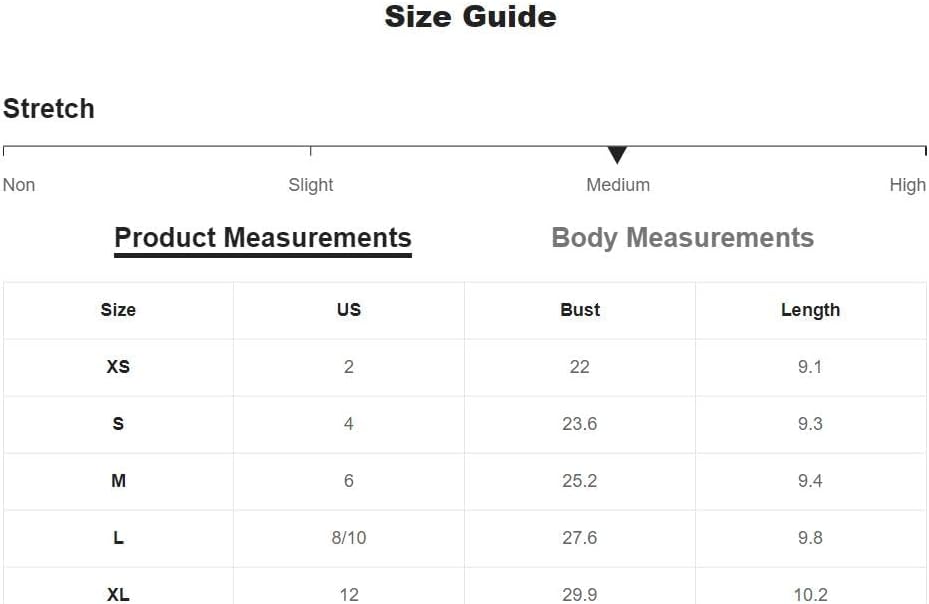Click the Medium stretch label
Image resolution: width=929 pixels, height=604 pixels.
coord(618,185)
